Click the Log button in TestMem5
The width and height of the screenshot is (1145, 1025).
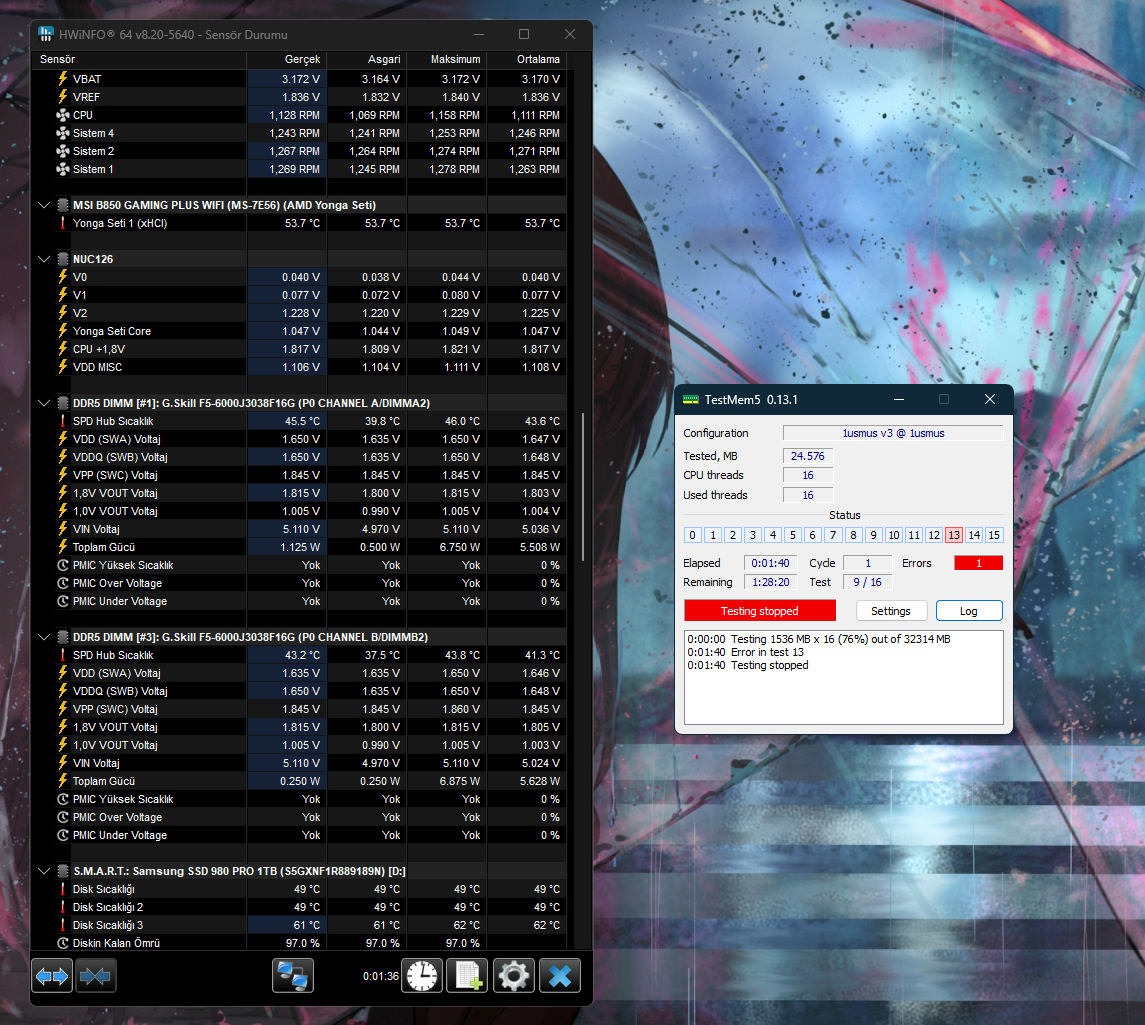point(969,611)
